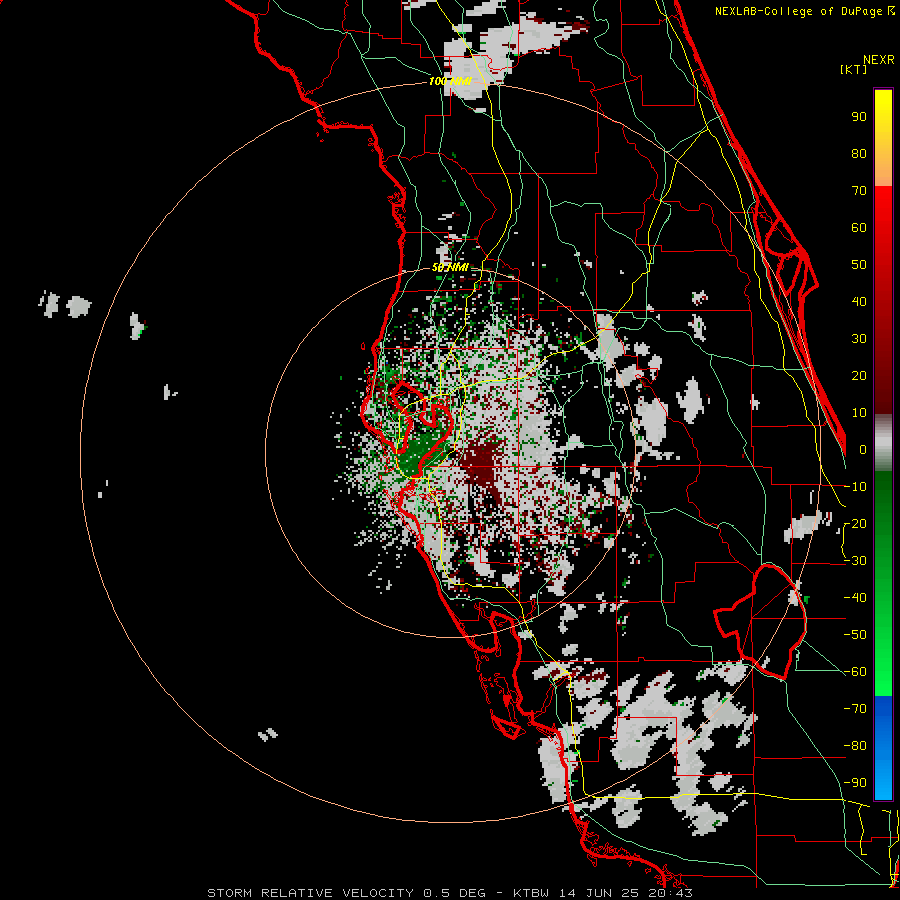Click the 0 knot scale value
900x900 pixels.
point(863,450)
